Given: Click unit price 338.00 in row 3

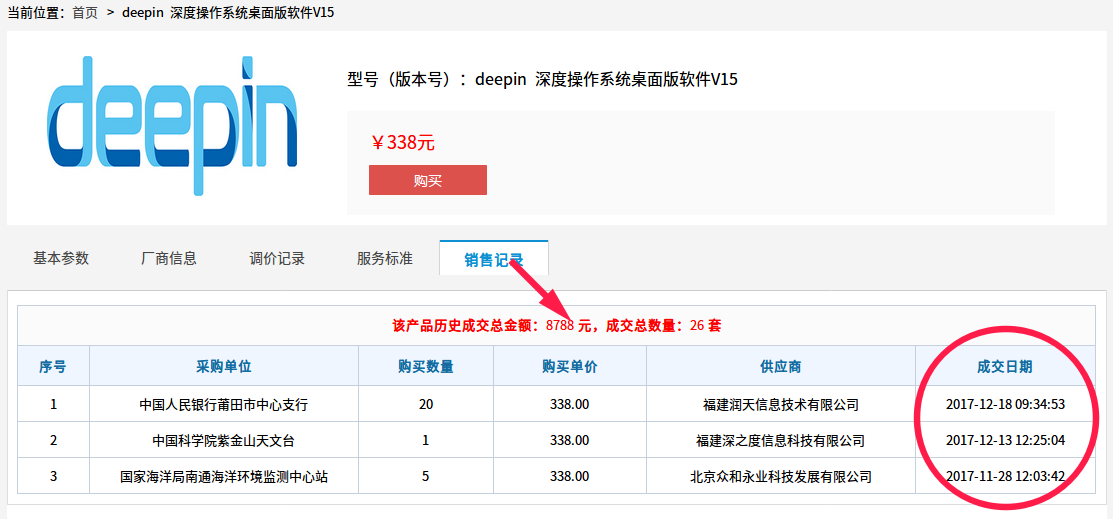Looking at the screenshot, I should click(x=569, y=476).
